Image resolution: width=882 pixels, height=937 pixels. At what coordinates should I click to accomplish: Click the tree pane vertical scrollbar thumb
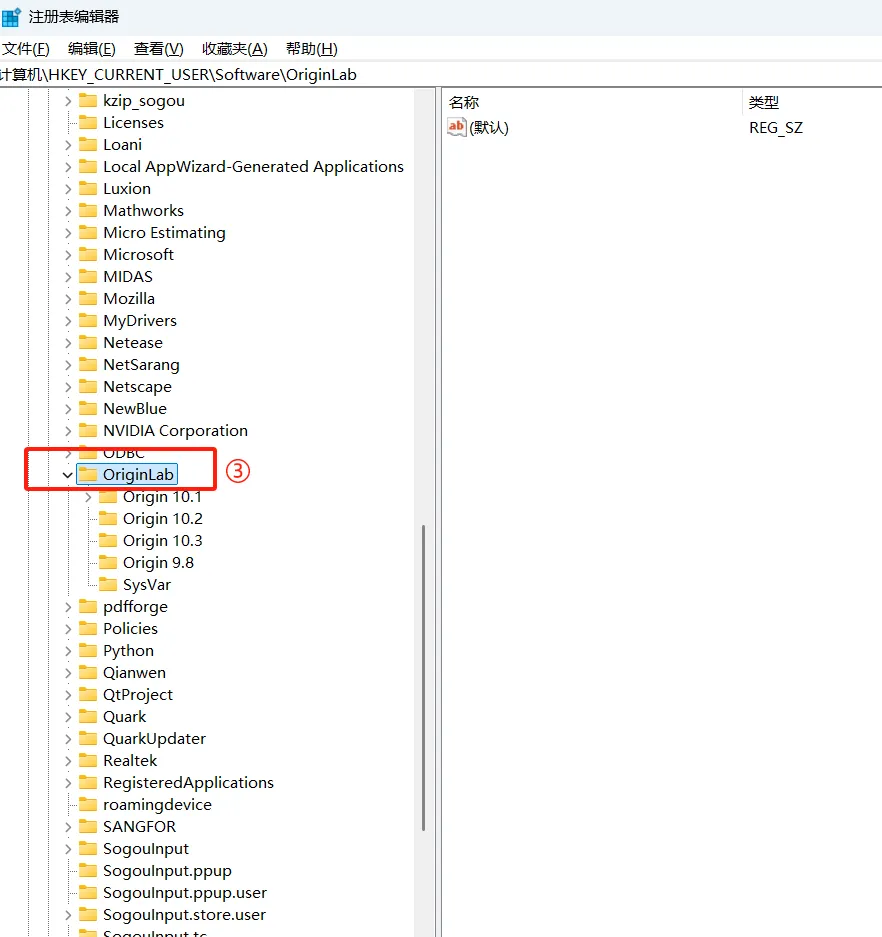click(424, 678)
